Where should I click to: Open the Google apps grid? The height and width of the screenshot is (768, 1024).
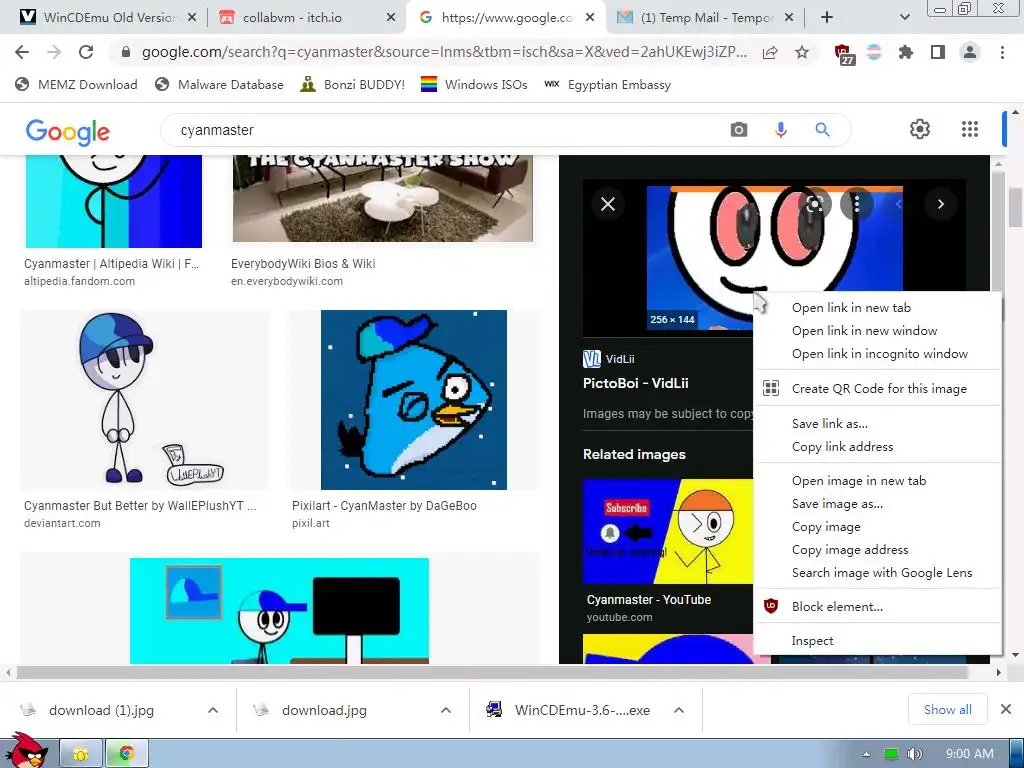click(970, 129)
